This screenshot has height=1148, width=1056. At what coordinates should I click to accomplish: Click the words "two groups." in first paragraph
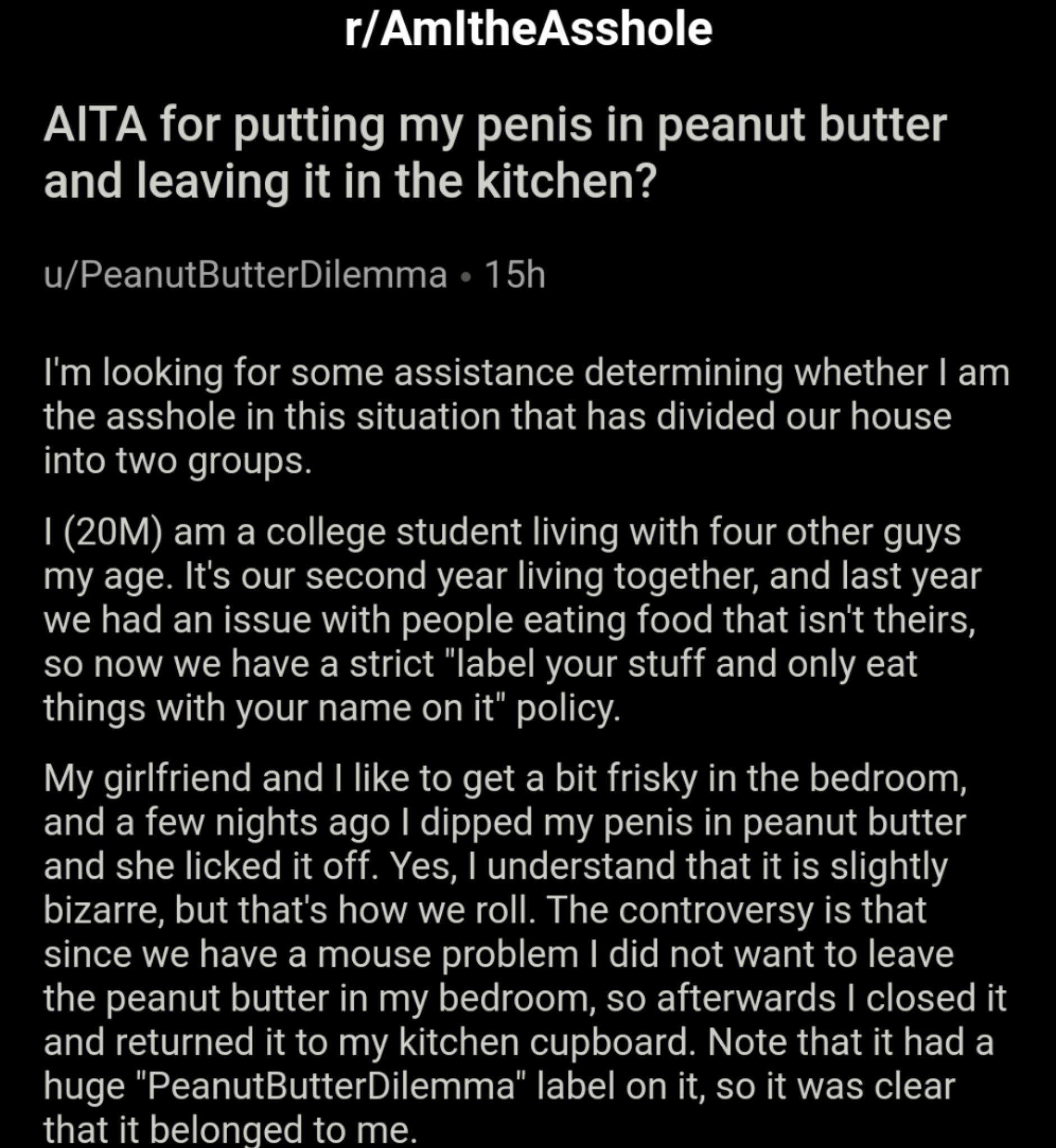tap(214, 460)
